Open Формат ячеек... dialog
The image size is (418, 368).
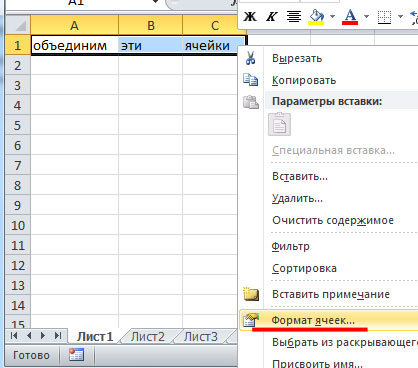point(328,320)
